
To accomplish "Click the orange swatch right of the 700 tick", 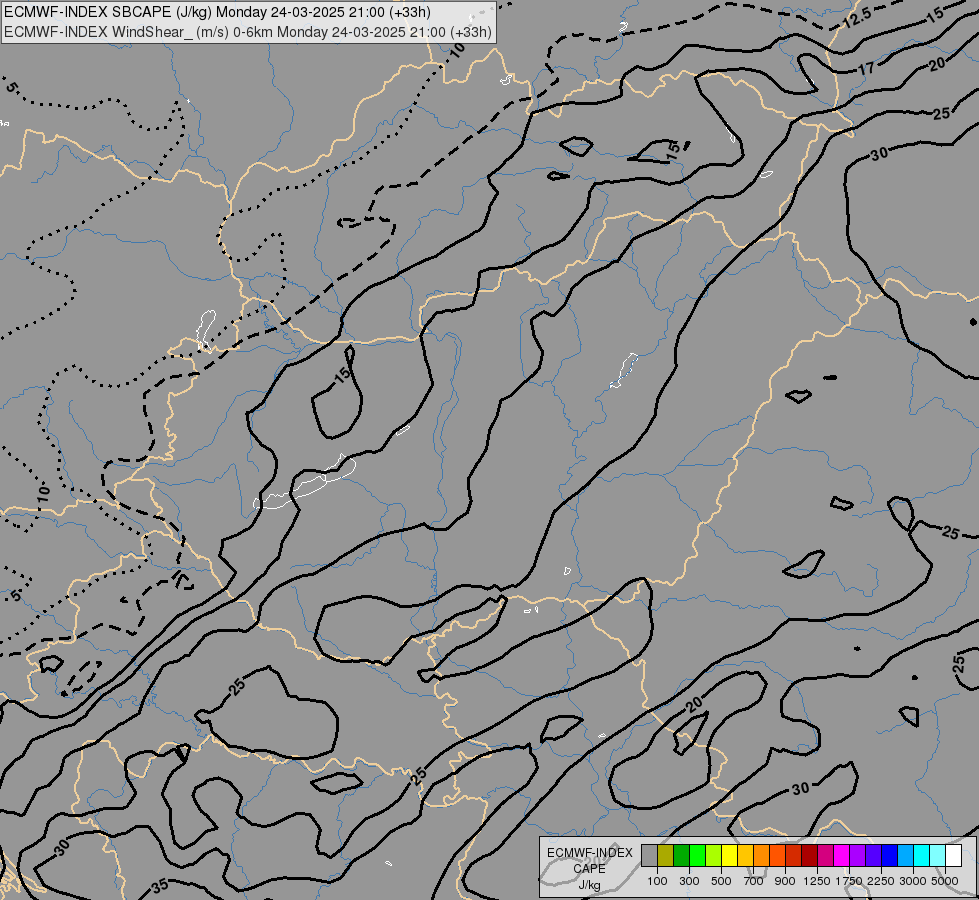I will tap(761, 856).
